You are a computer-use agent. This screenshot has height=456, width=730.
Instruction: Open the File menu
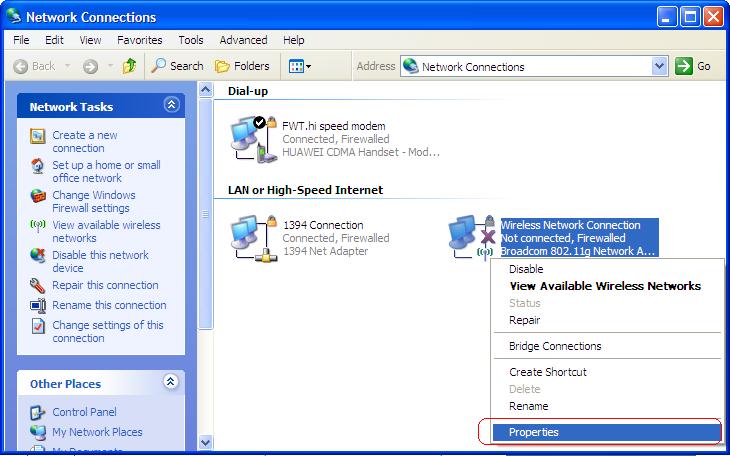click(21, 40)
